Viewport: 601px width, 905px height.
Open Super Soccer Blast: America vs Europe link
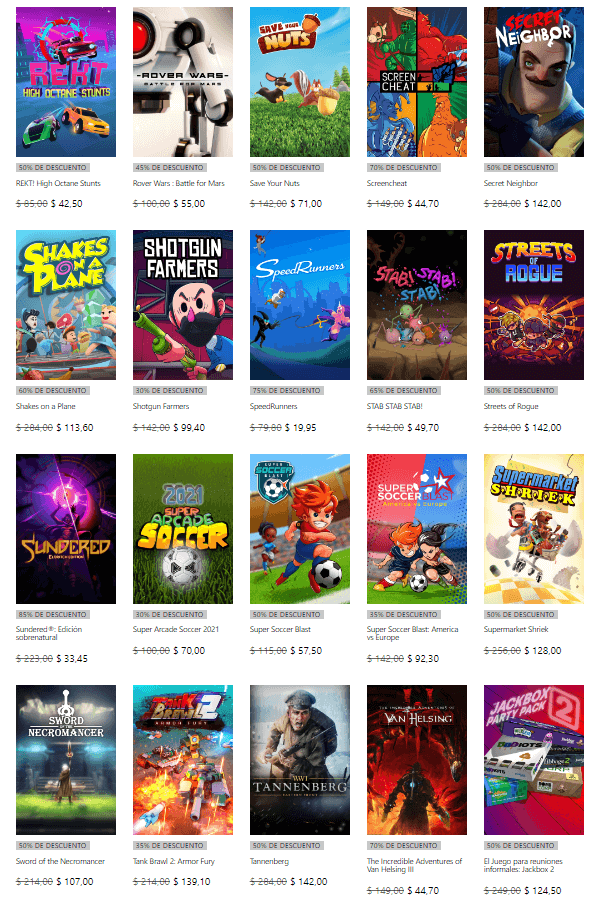coord(413,634)
